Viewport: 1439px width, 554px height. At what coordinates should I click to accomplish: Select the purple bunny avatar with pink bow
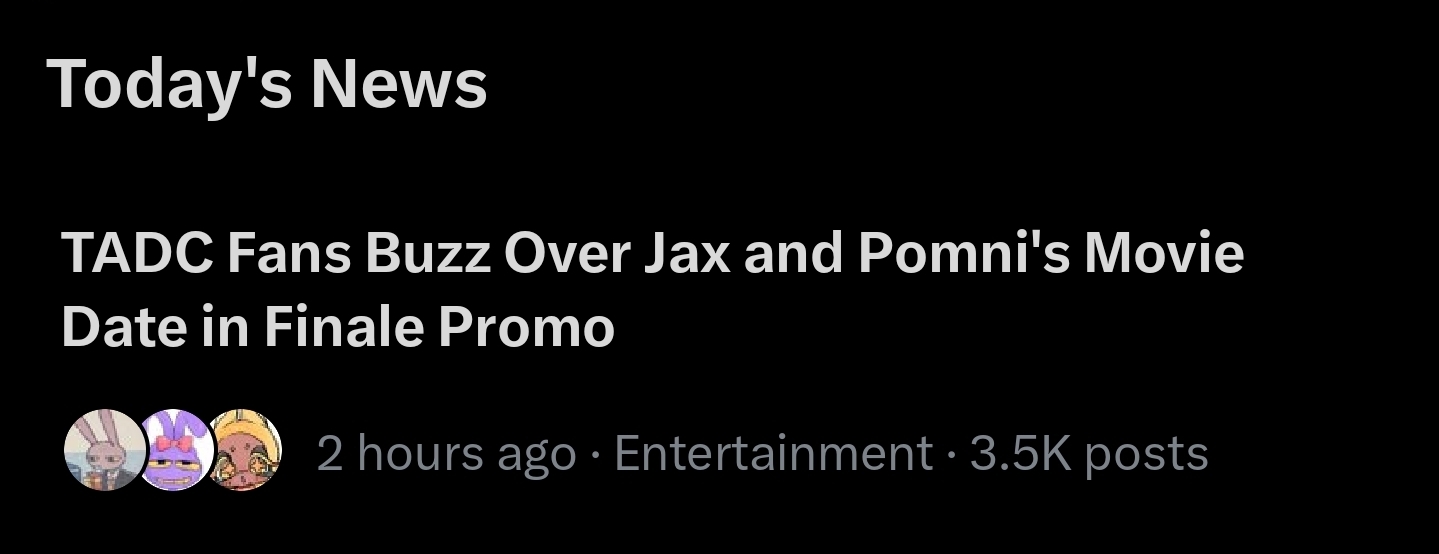pos(175,450)
